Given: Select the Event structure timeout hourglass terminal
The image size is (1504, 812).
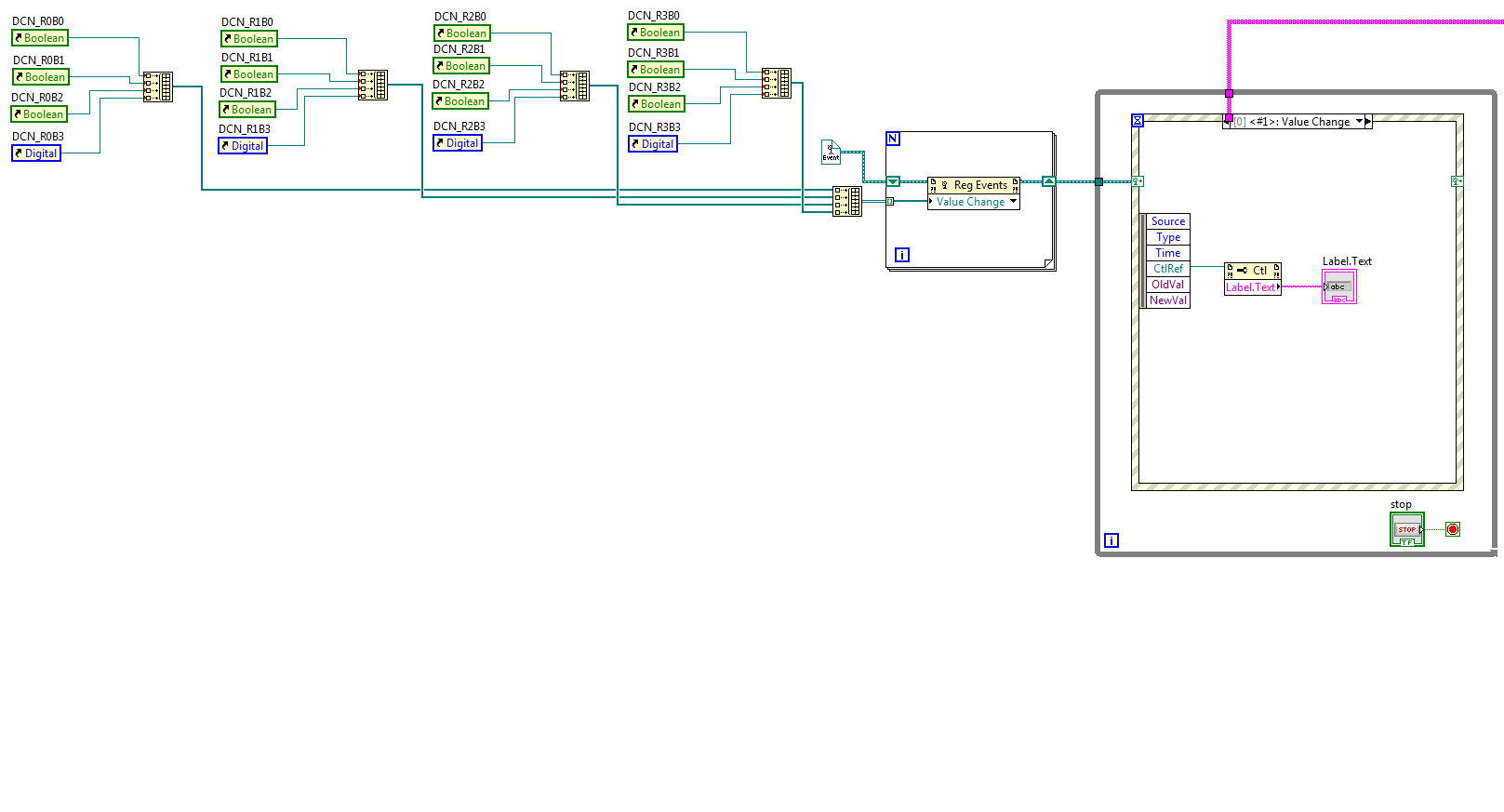Looking at the screenshot, I should click(1138, 121).
